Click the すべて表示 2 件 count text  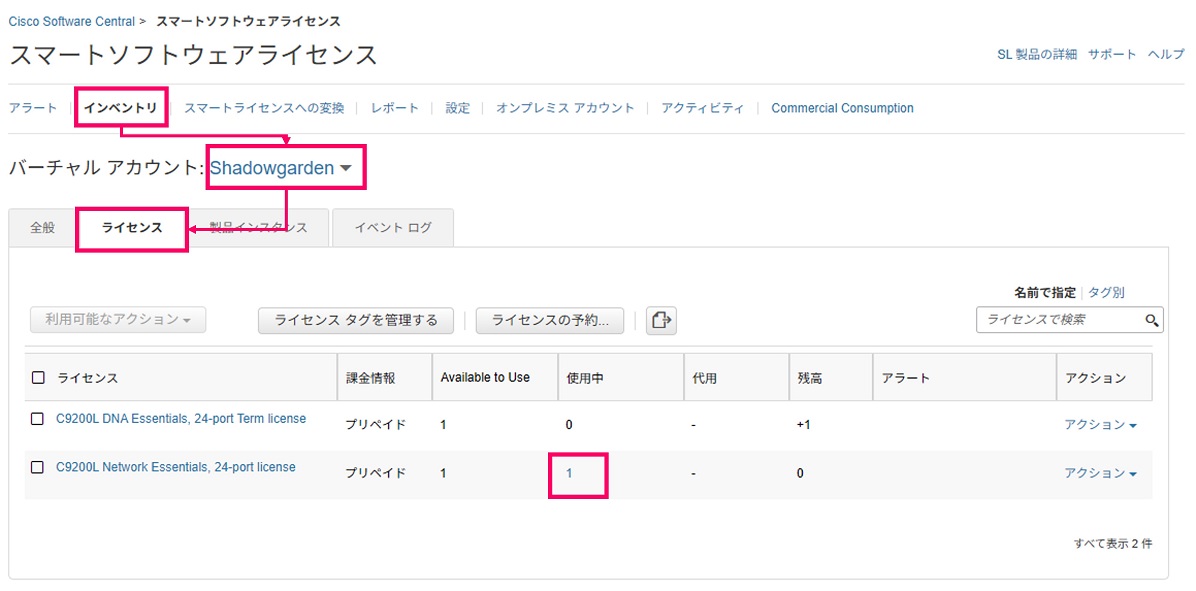click(x=1113, y=544)
